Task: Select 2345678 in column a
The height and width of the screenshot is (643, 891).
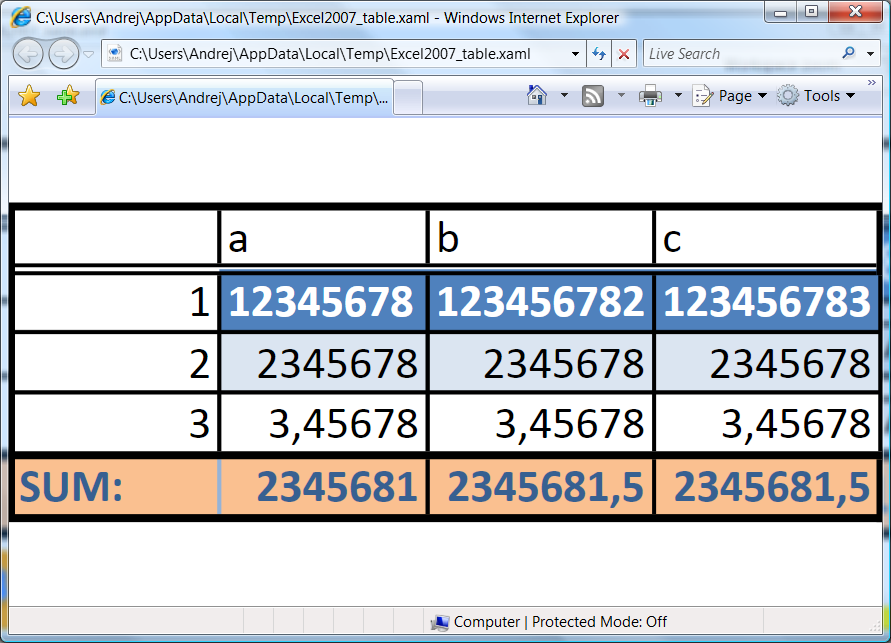Action: (323, 363)
